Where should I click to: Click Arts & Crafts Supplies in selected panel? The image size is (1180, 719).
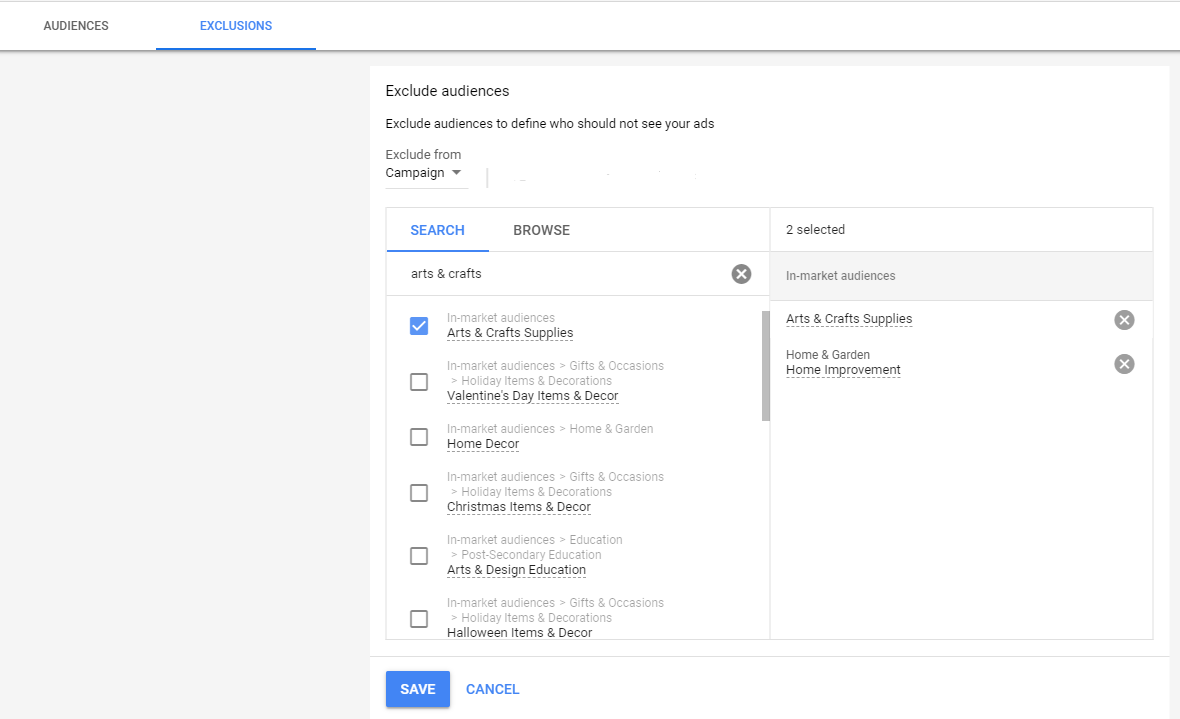pos(849,319)
